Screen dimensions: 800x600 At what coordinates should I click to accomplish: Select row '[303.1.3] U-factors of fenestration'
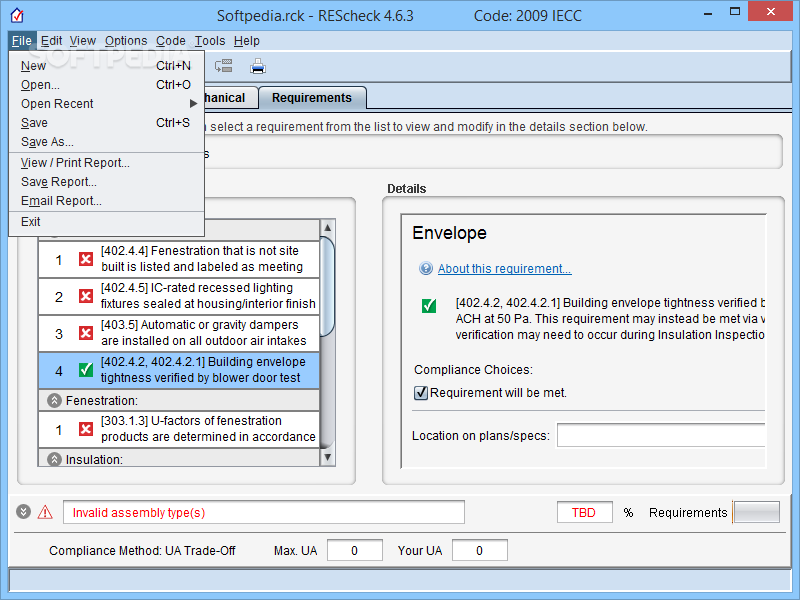point(179,429)
